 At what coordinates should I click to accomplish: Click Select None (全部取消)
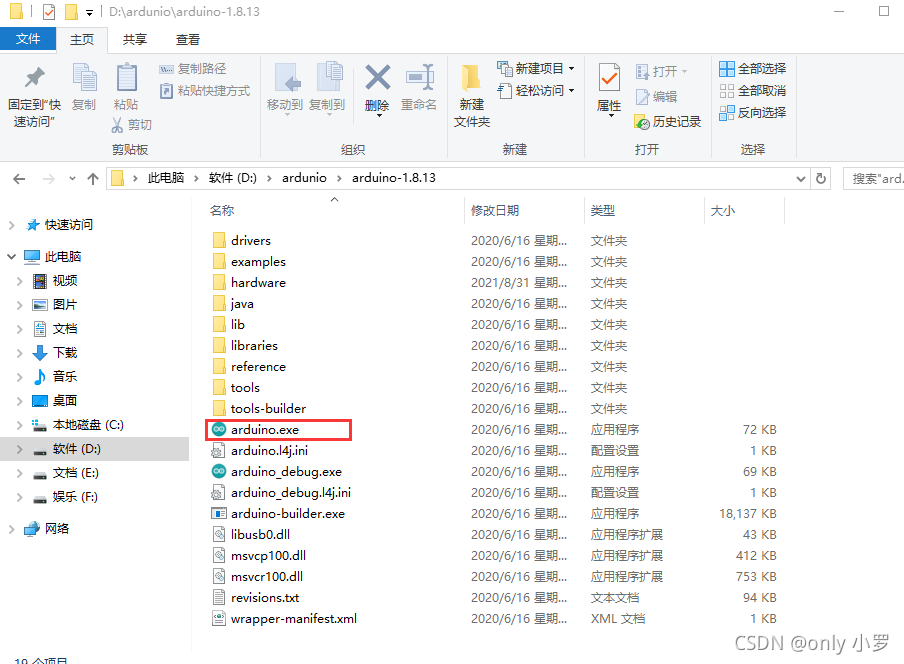[751, 89]
